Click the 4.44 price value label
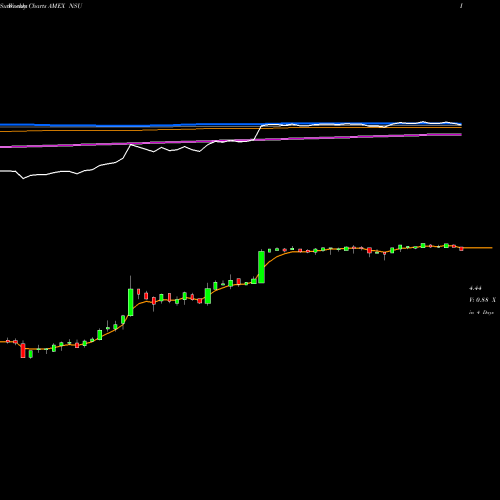 coord(475,288)
